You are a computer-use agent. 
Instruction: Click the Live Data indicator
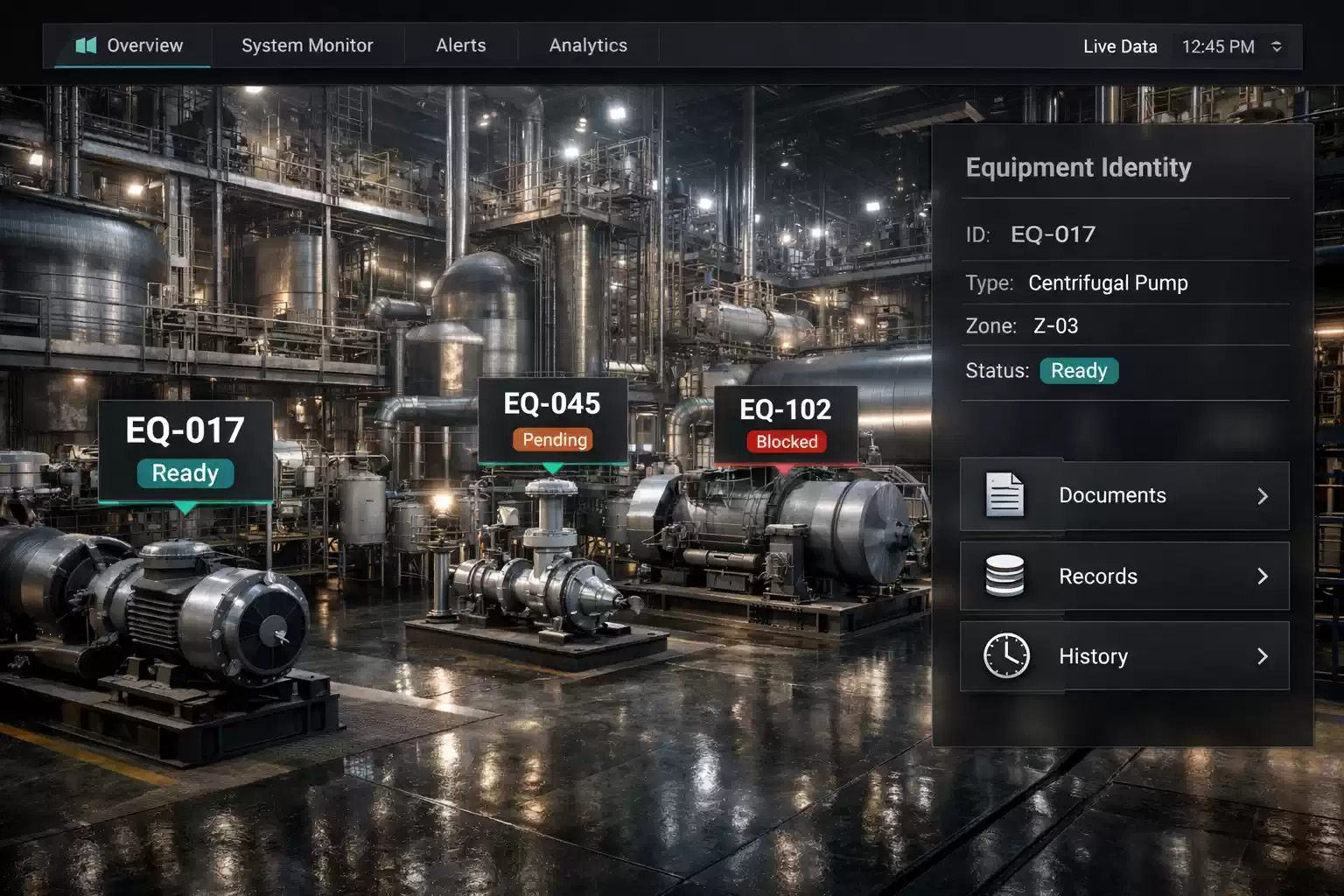point(1120,45)
